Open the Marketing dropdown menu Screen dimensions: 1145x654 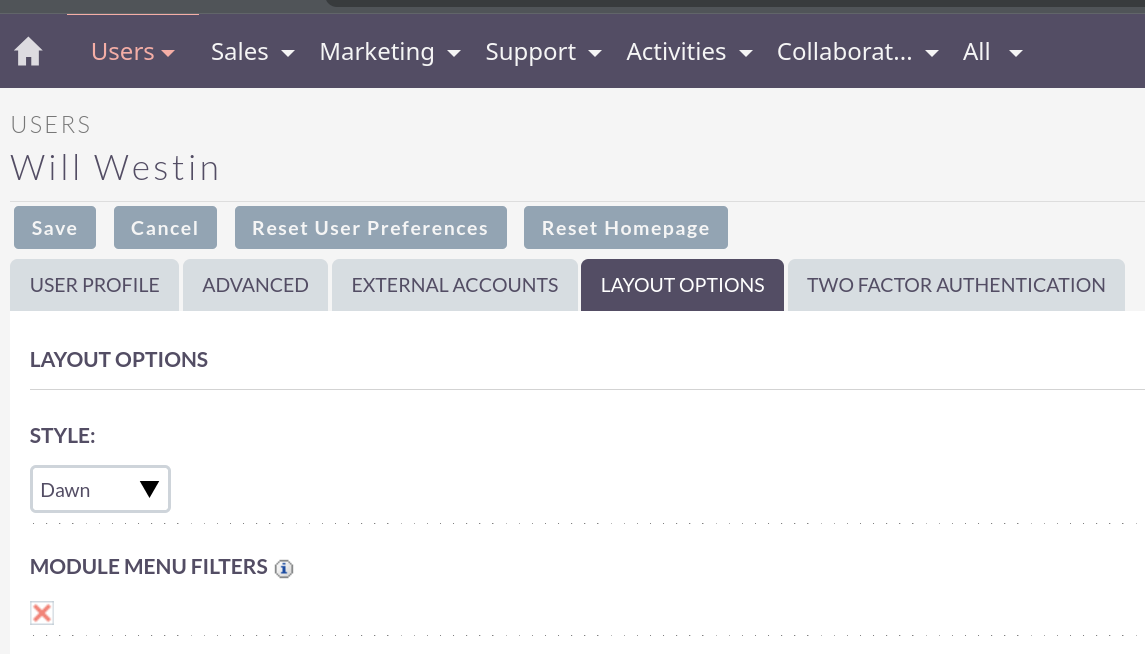click(x=389, y=52)
